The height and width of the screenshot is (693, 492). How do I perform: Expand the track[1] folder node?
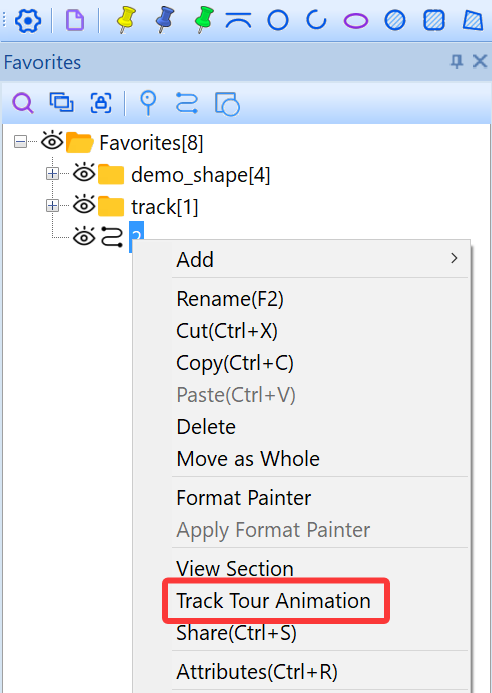52,206
